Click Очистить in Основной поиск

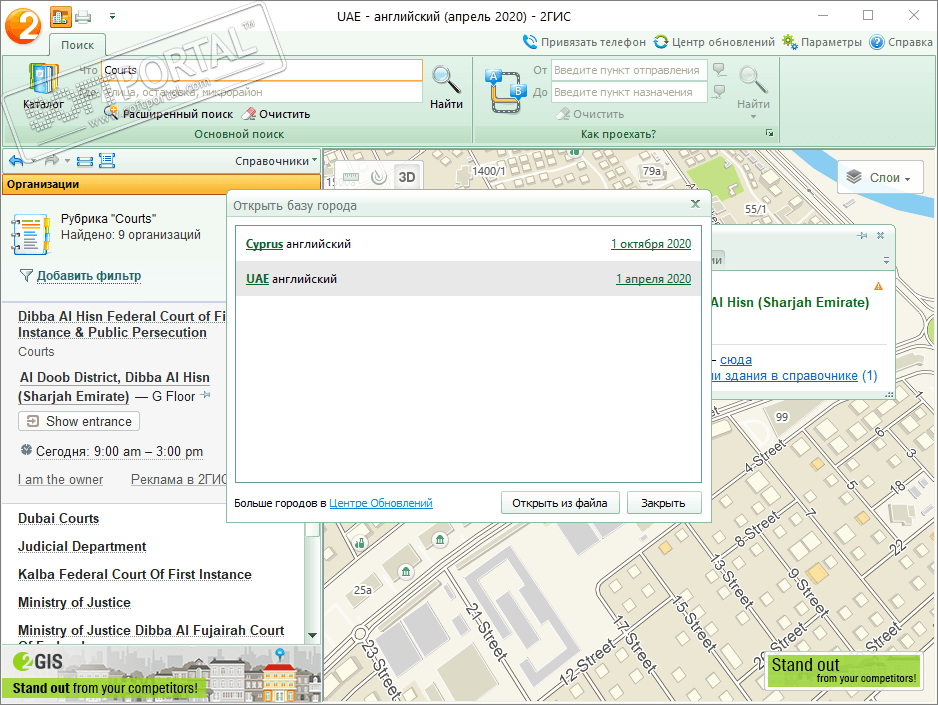[276, 114]
